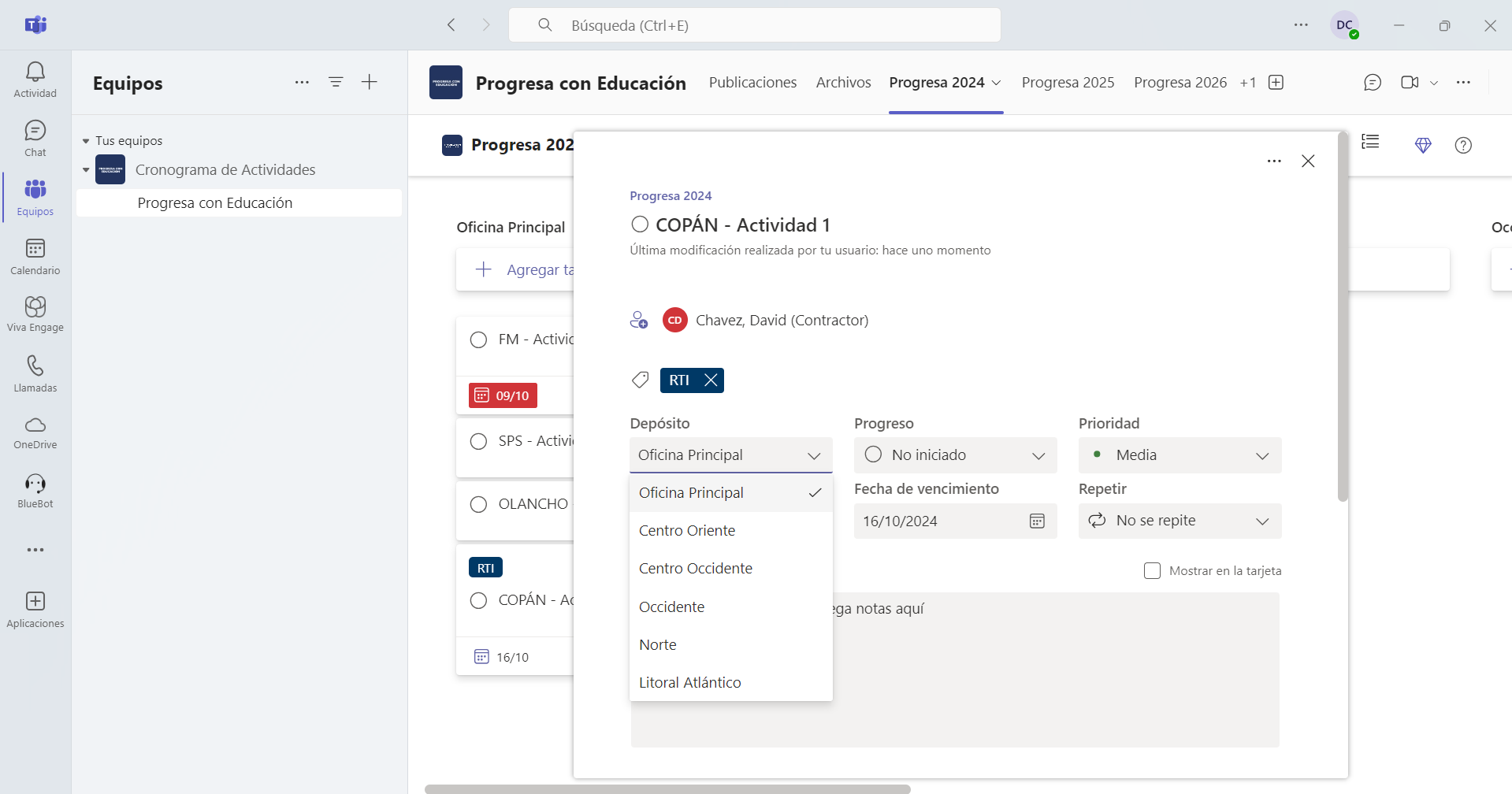Go to Equipos in sidebar
The width and height of the screenshot is (1512, 794).
[35, 198]
